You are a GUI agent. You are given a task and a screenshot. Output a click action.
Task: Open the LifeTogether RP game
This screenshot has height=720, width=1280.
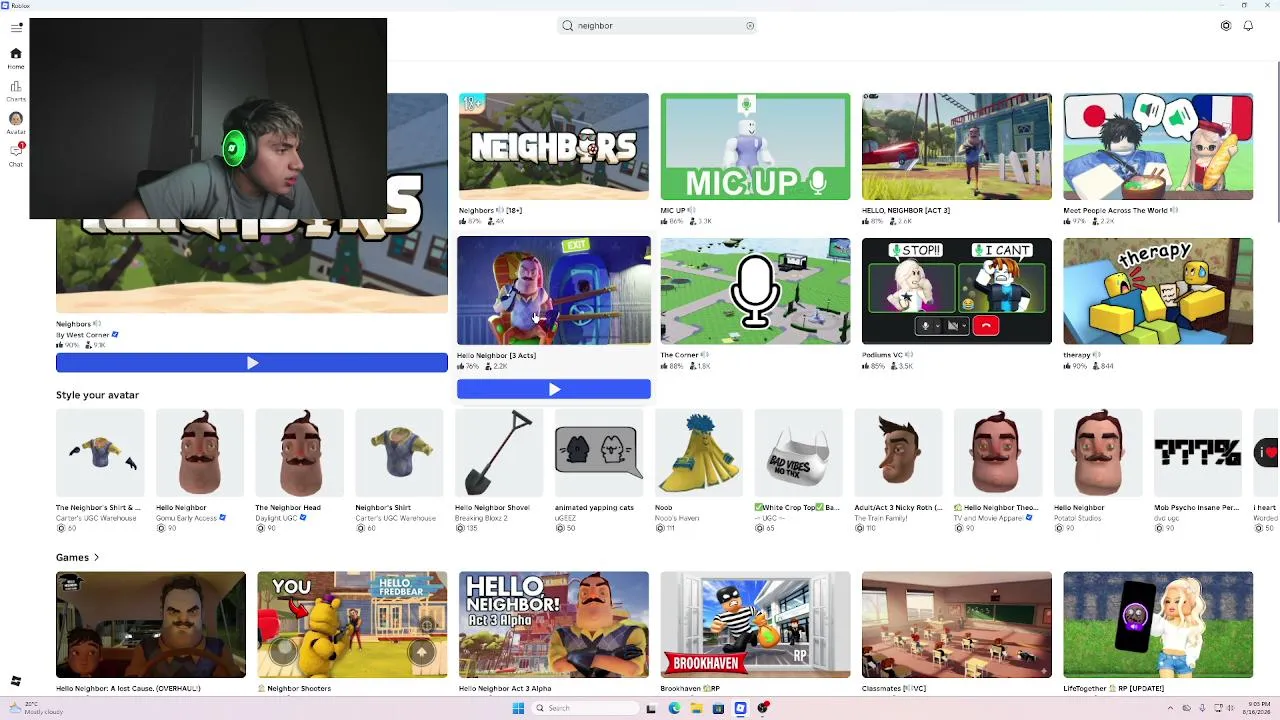click(x=1158, y=625)
